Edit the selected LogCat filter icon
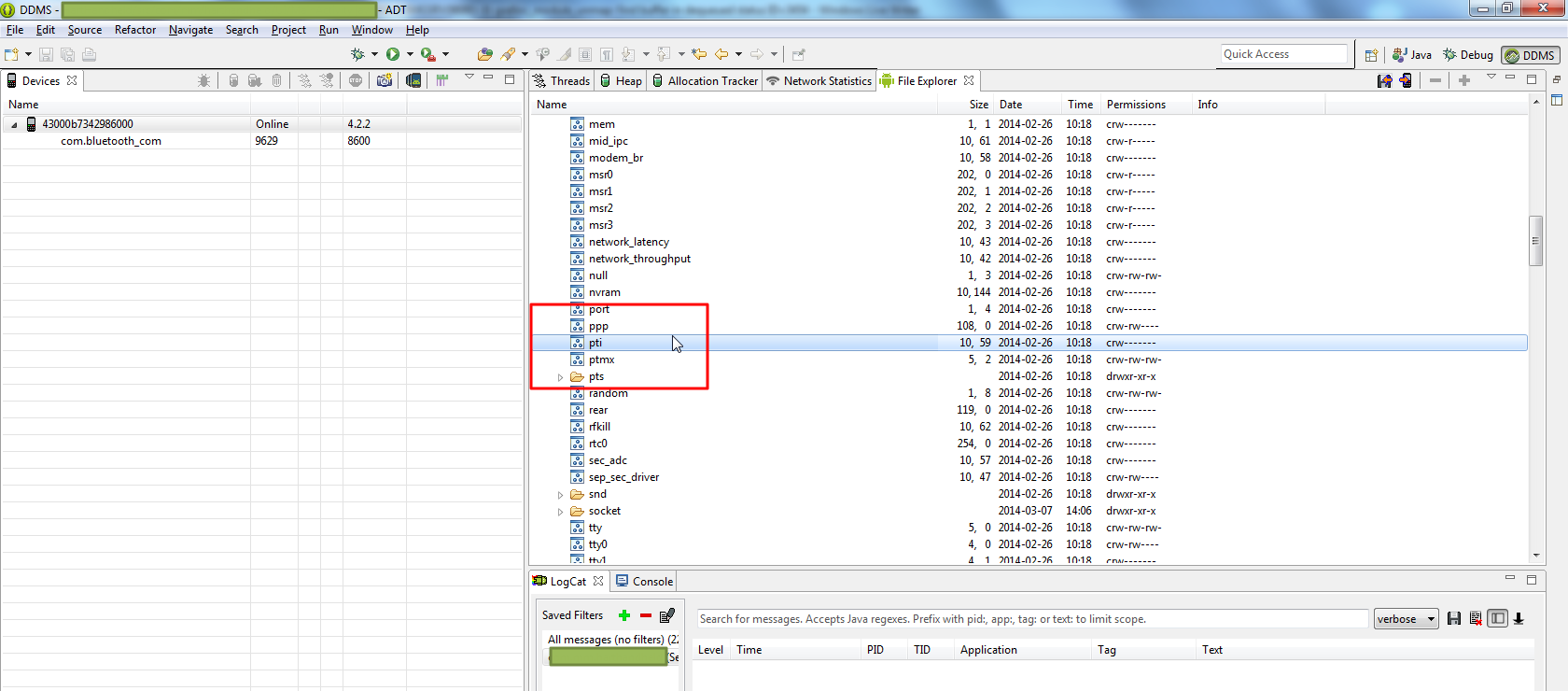Viewport: 1568px width, 691px height. (667, 615)
